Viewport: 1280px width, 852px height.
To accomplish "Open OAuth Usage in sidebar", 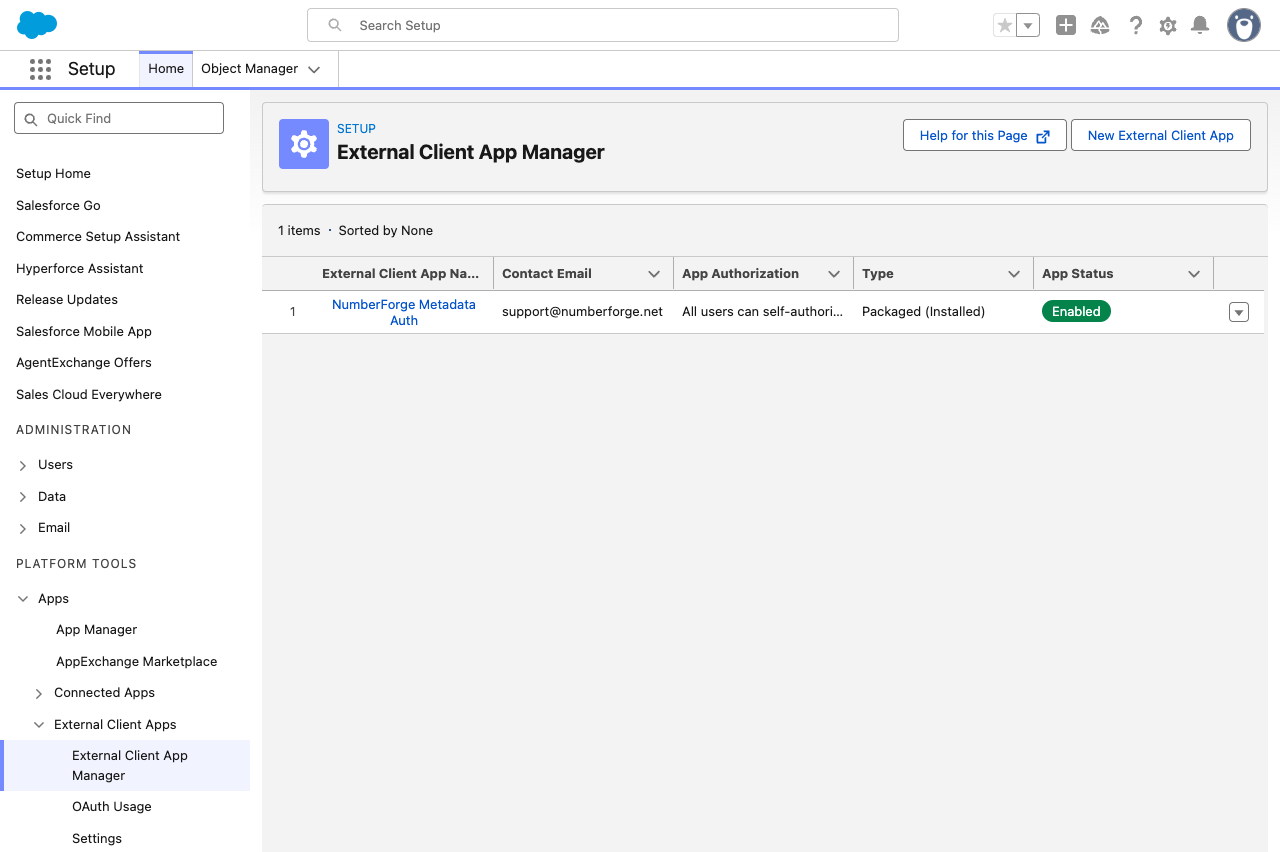I will [112, 806].
